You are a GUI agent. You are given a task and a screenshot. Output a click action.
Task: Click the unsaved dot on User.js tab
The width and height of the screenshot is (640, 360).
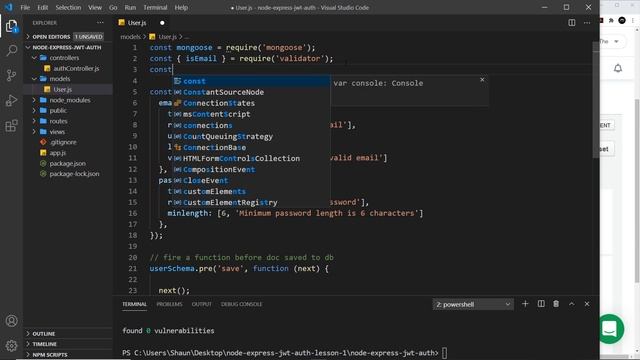[162, 23]
